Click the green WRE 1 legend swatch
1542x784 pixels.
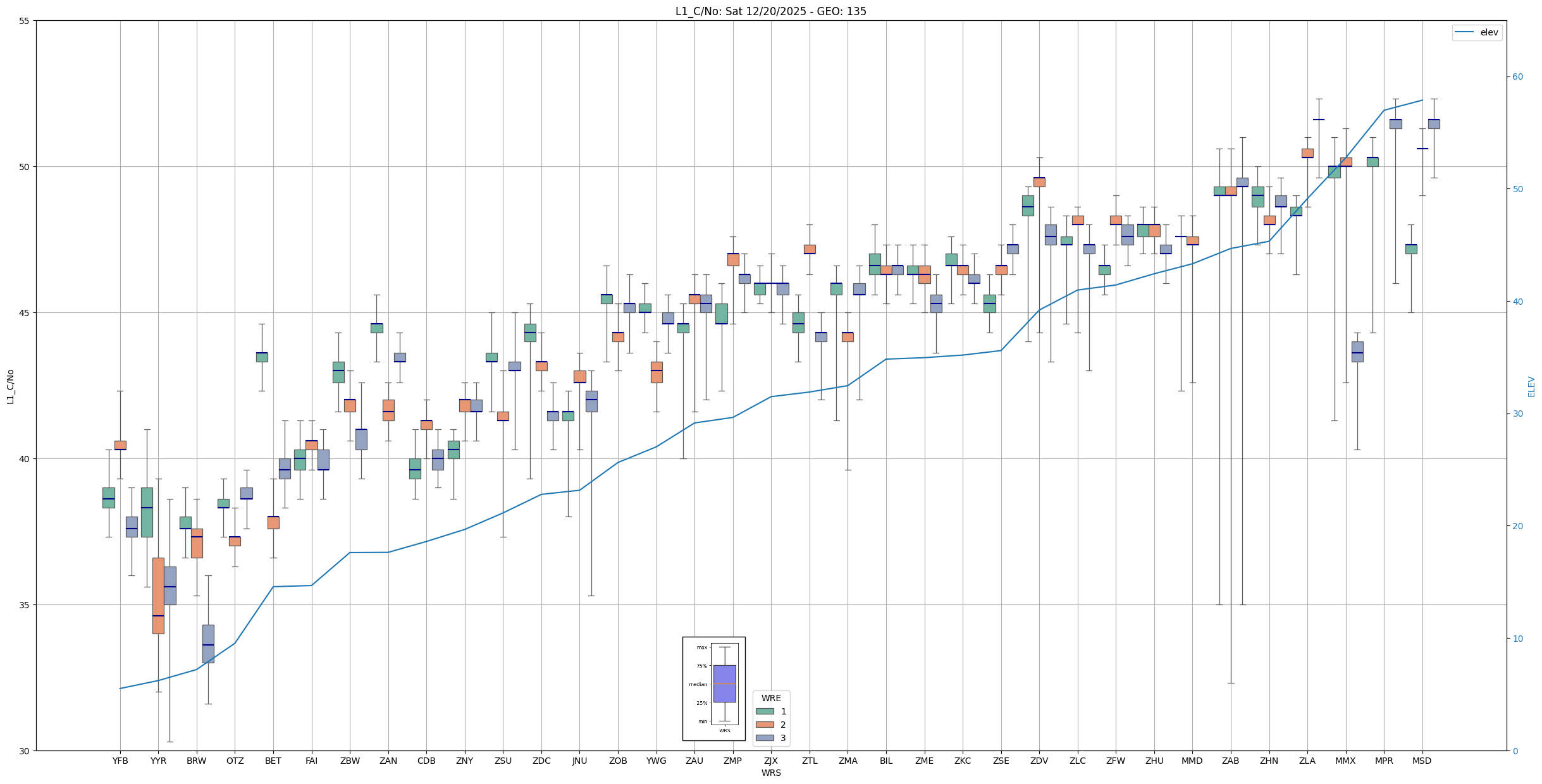(765, 711)
